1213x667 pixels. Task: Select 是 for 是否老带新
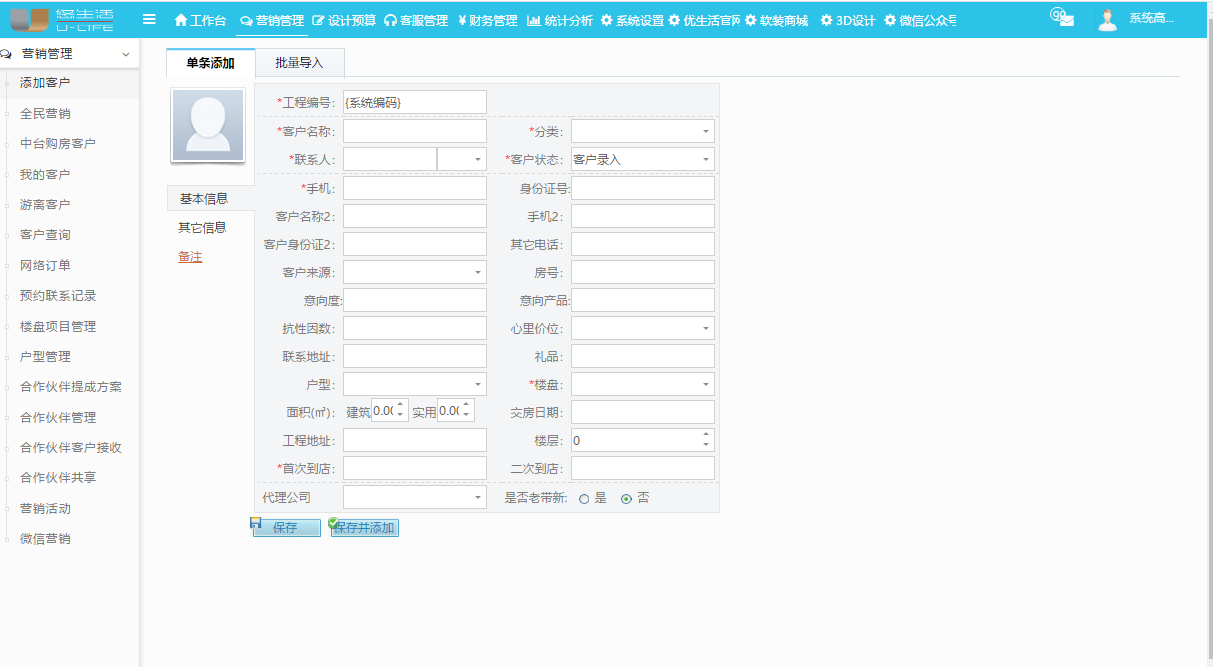[x=583, y=496]
